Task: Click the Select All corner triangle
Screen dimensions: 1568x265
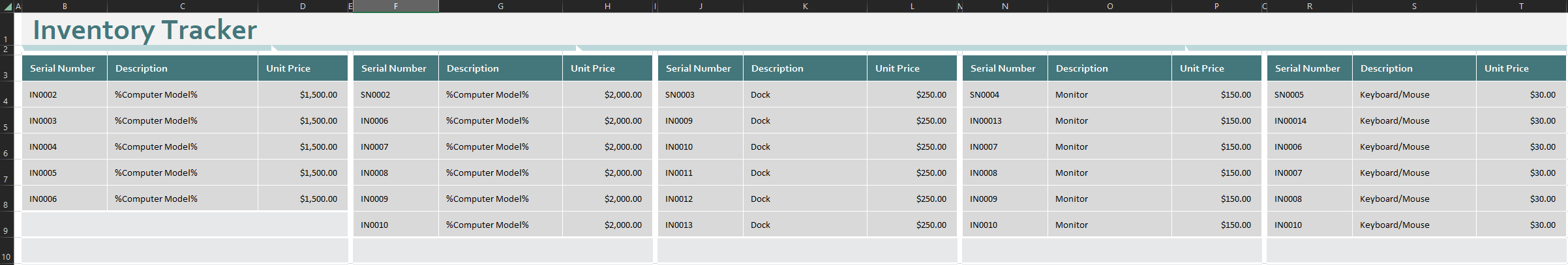Action: tap(8, 7)
